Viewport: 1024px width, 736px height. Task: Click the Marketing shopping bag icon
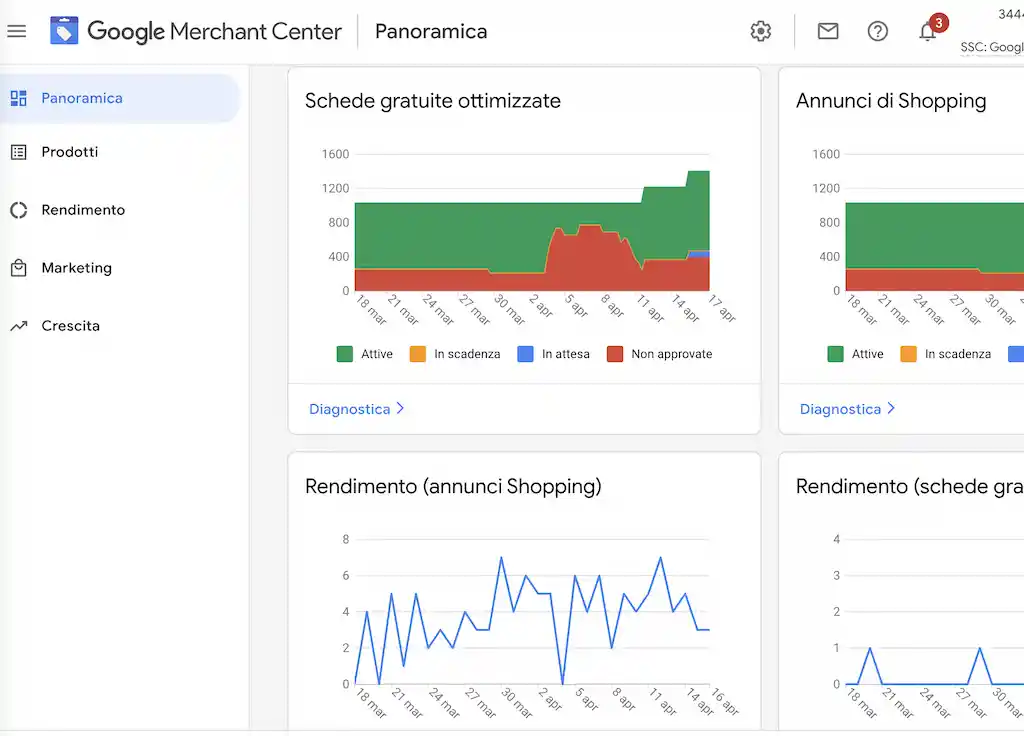point(18,268)
